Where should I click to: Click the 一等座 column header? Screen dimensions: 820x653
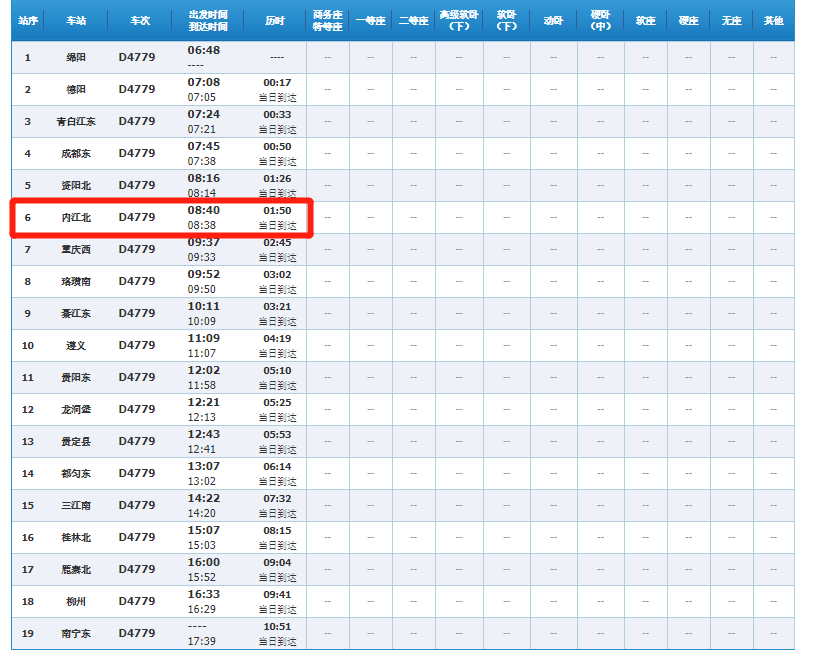pos(371,21)
